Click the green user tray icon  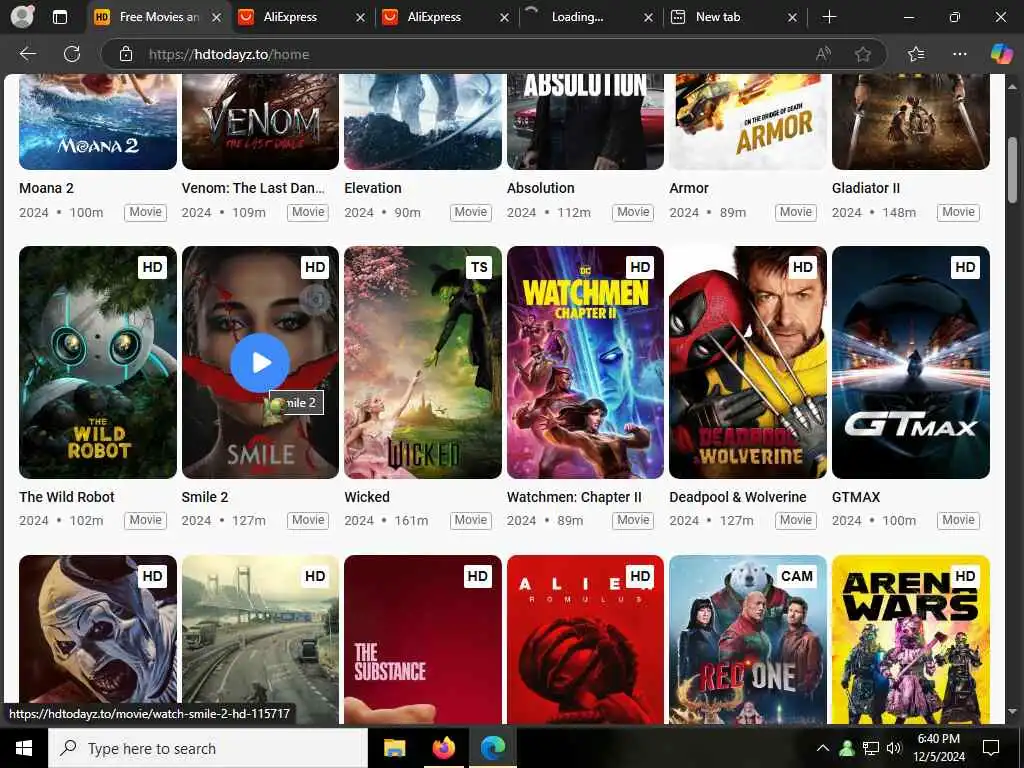pyautogui.click(x=847, y=748)
